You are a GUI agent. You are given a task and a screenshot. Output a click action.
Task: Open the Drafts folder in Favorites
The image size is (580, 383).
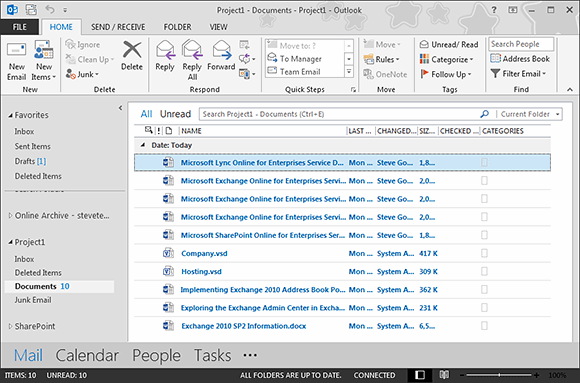click(30, 161)
